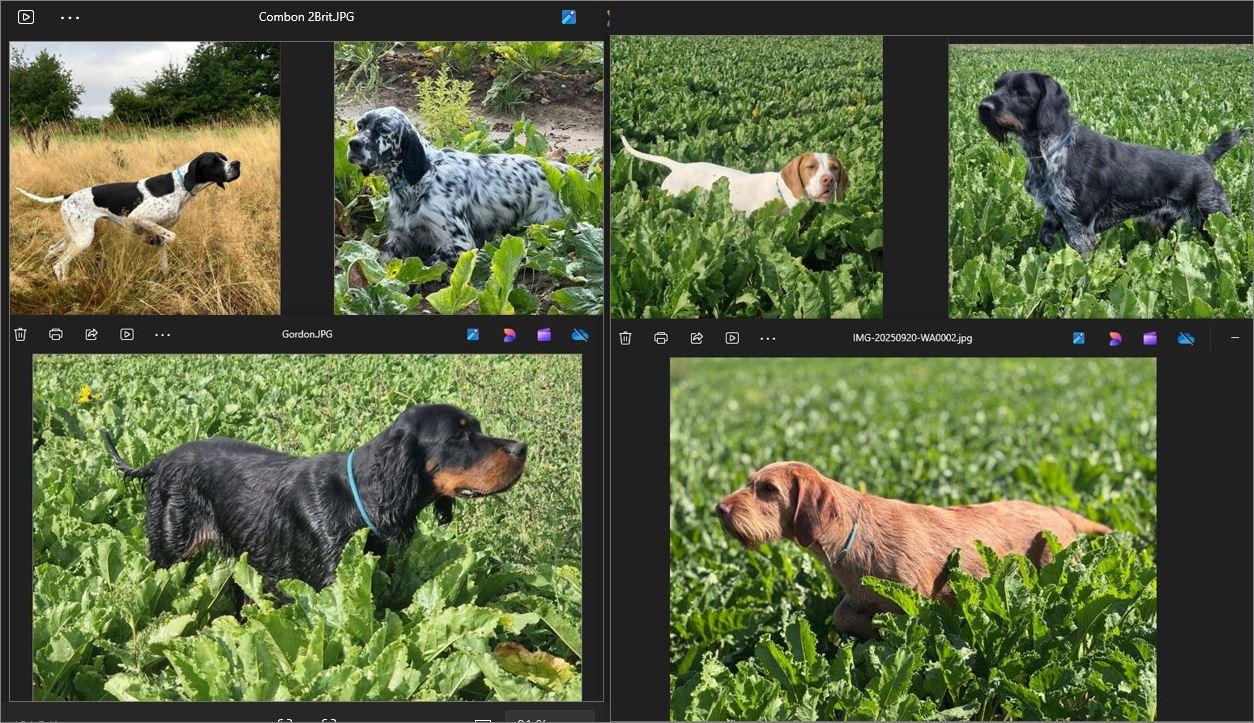Open See more menu in Gordon.JPG window
The width and height of the screenshot is (1254, 723).
(163, 335)
